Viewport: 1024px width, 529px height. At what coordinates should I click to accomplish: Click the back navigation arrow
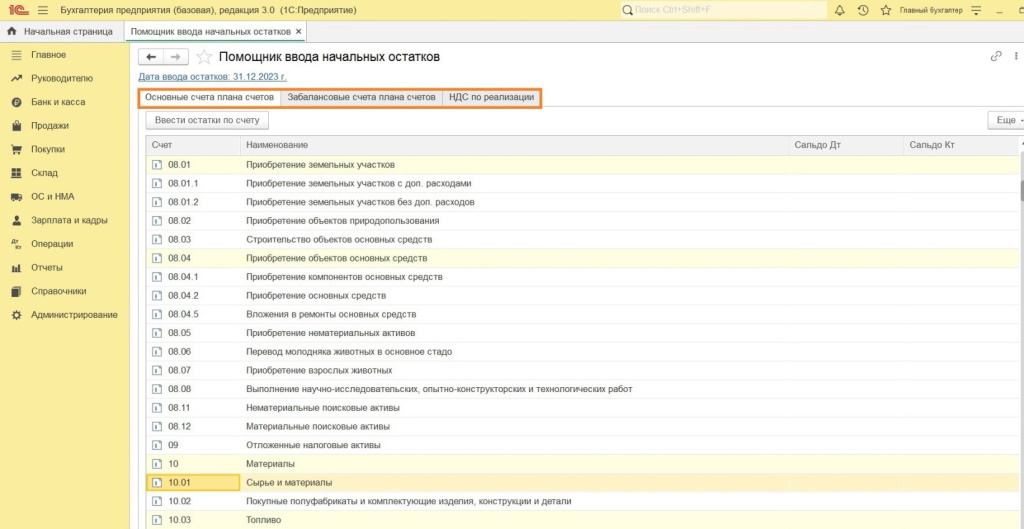click(152, 57)
